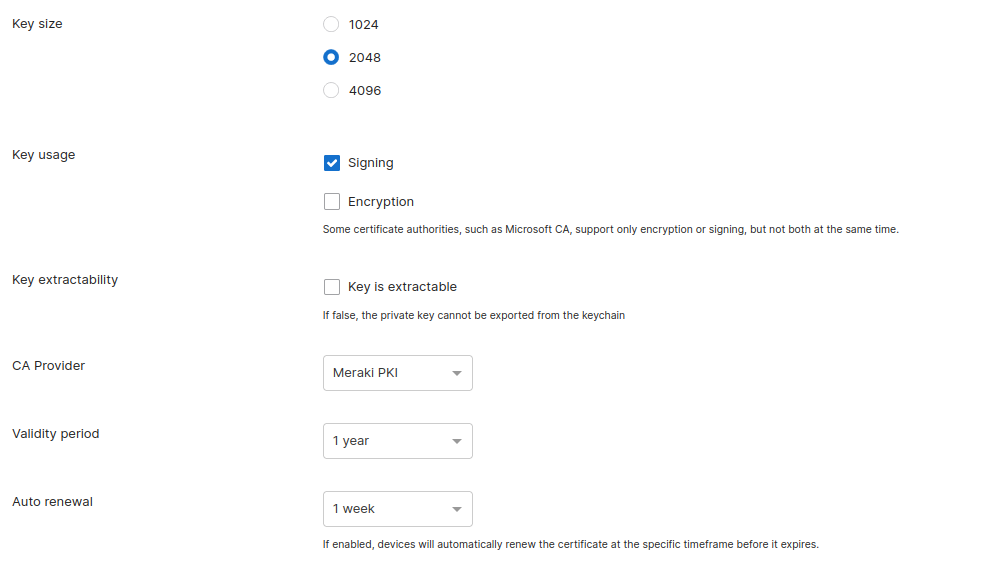Click the arrow icon beside Meraki PKI
This screenshot has height=569, width=991.
click(x=456, y=373)
